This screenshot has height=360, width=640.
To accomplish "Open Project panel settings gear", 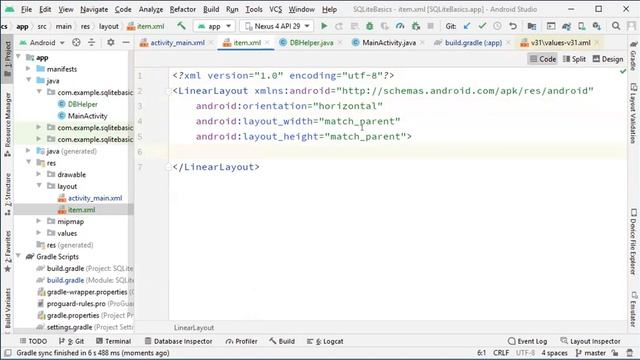I will [x=111, y=42].
